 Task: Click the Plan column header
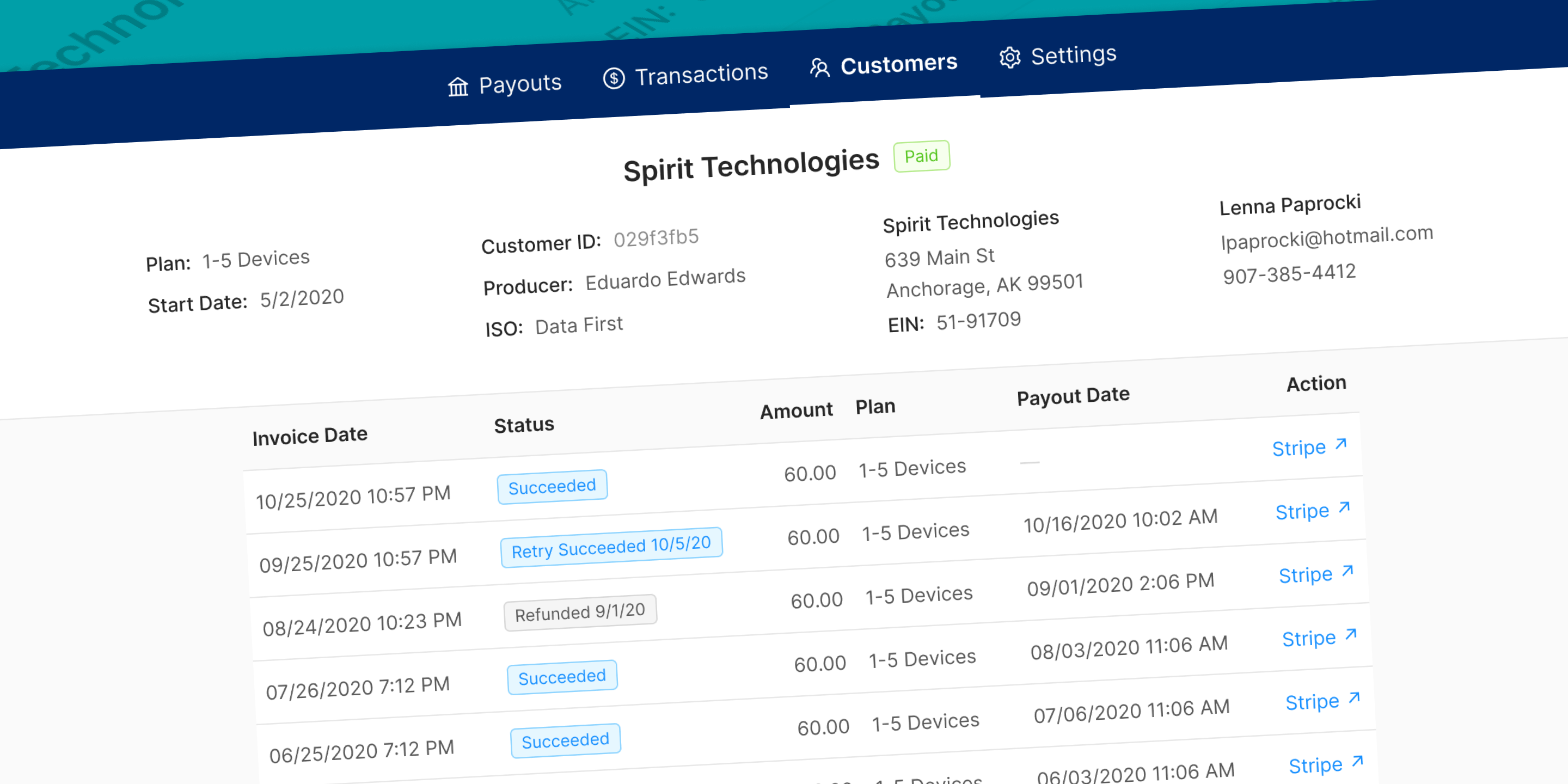coord(875,407)
